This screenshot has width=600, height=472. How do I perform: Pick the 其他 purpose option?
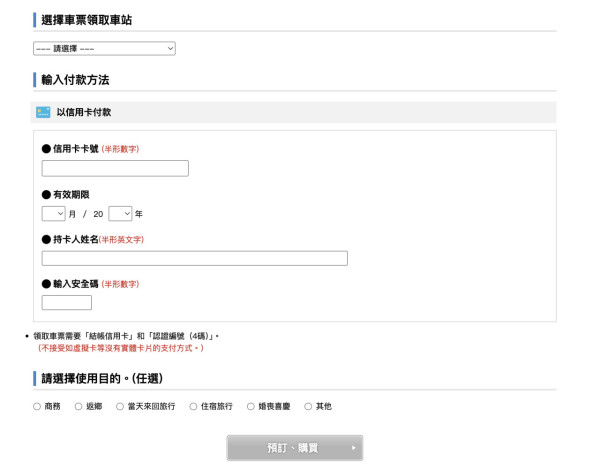click(x=308, y=406)
